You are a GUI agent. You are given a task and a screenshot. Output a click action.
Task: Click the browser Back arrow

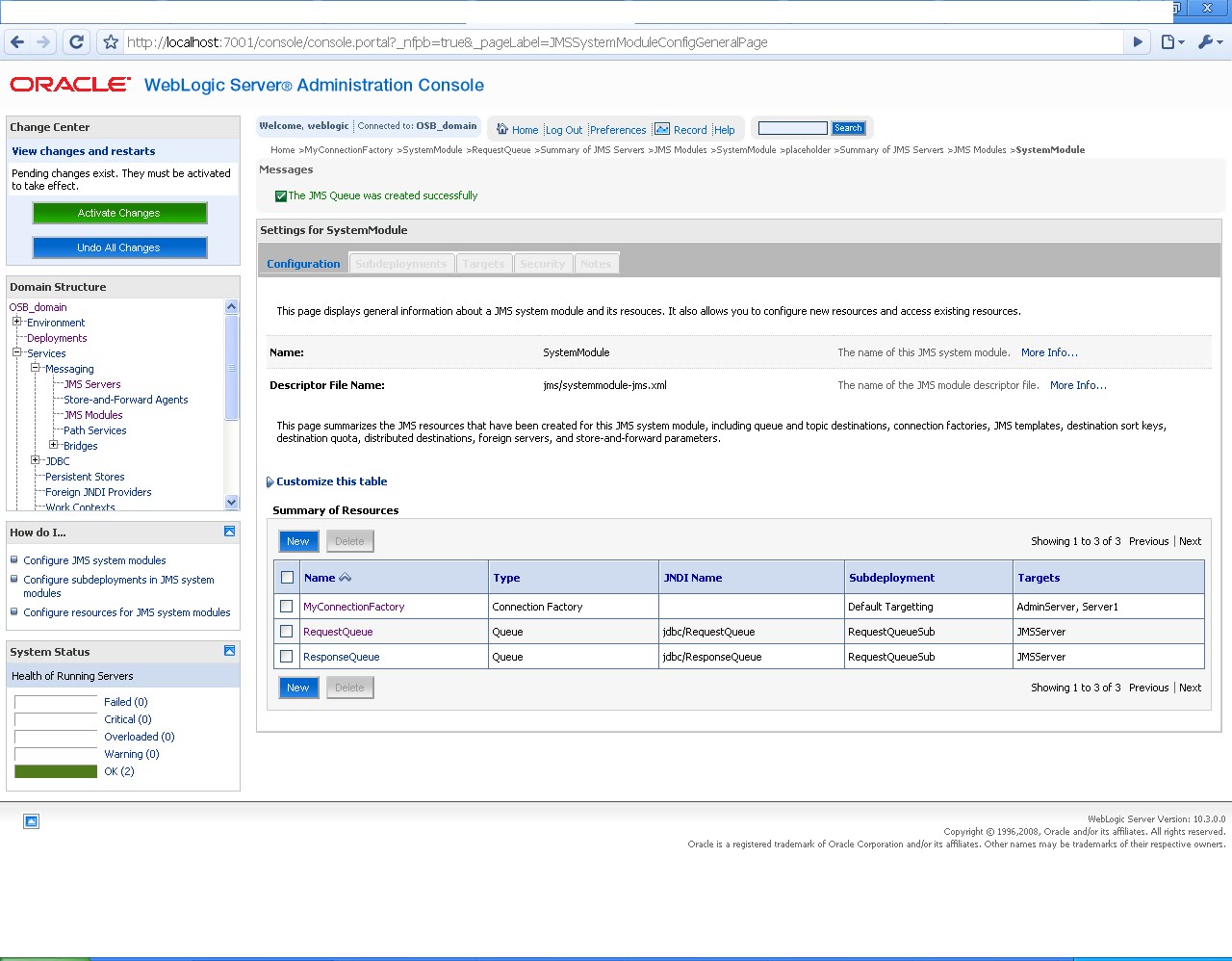pyautogui.click(x=16, y=42)
